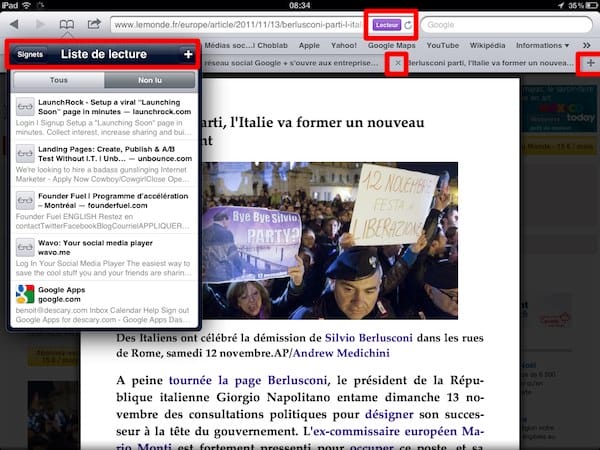Tap the forward navigation arrow

(x=41, y=24)
